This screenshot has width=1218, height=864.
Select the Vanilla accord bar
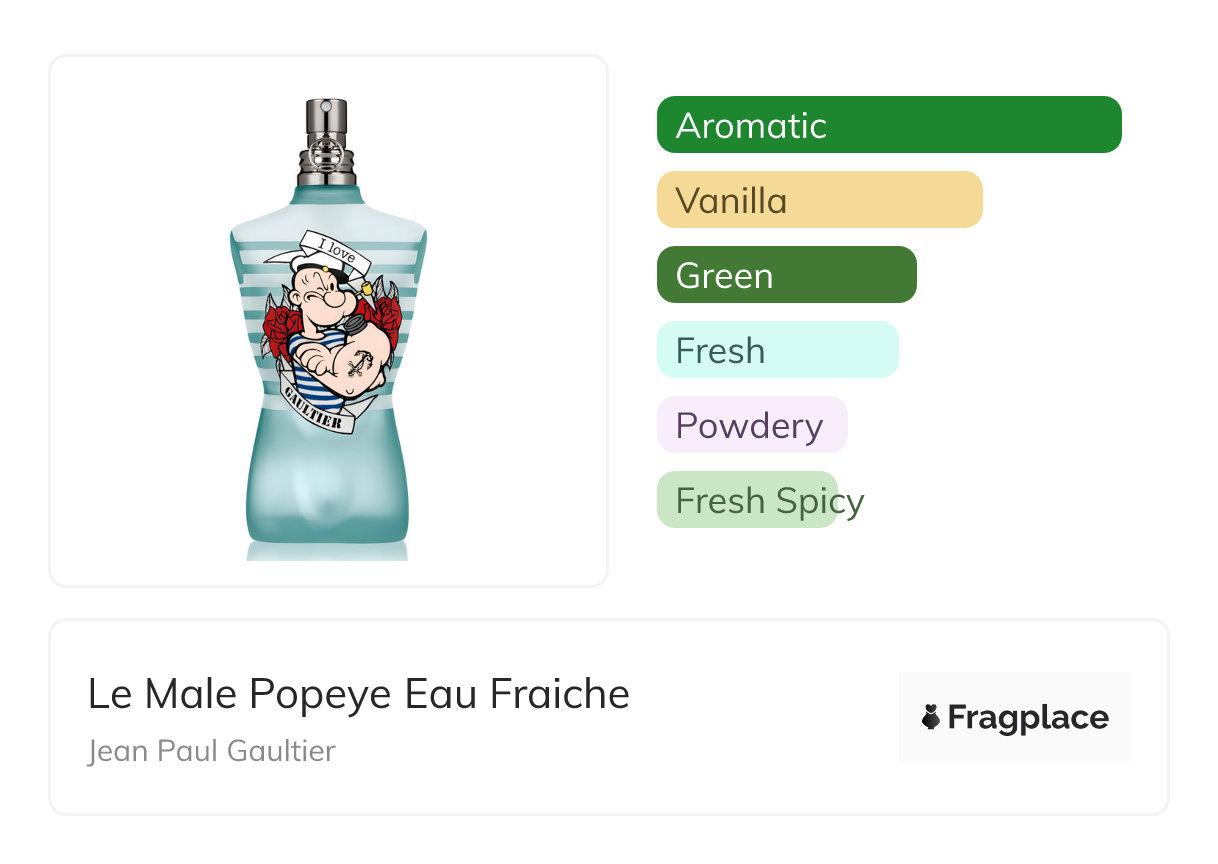(x=820, y=200)
